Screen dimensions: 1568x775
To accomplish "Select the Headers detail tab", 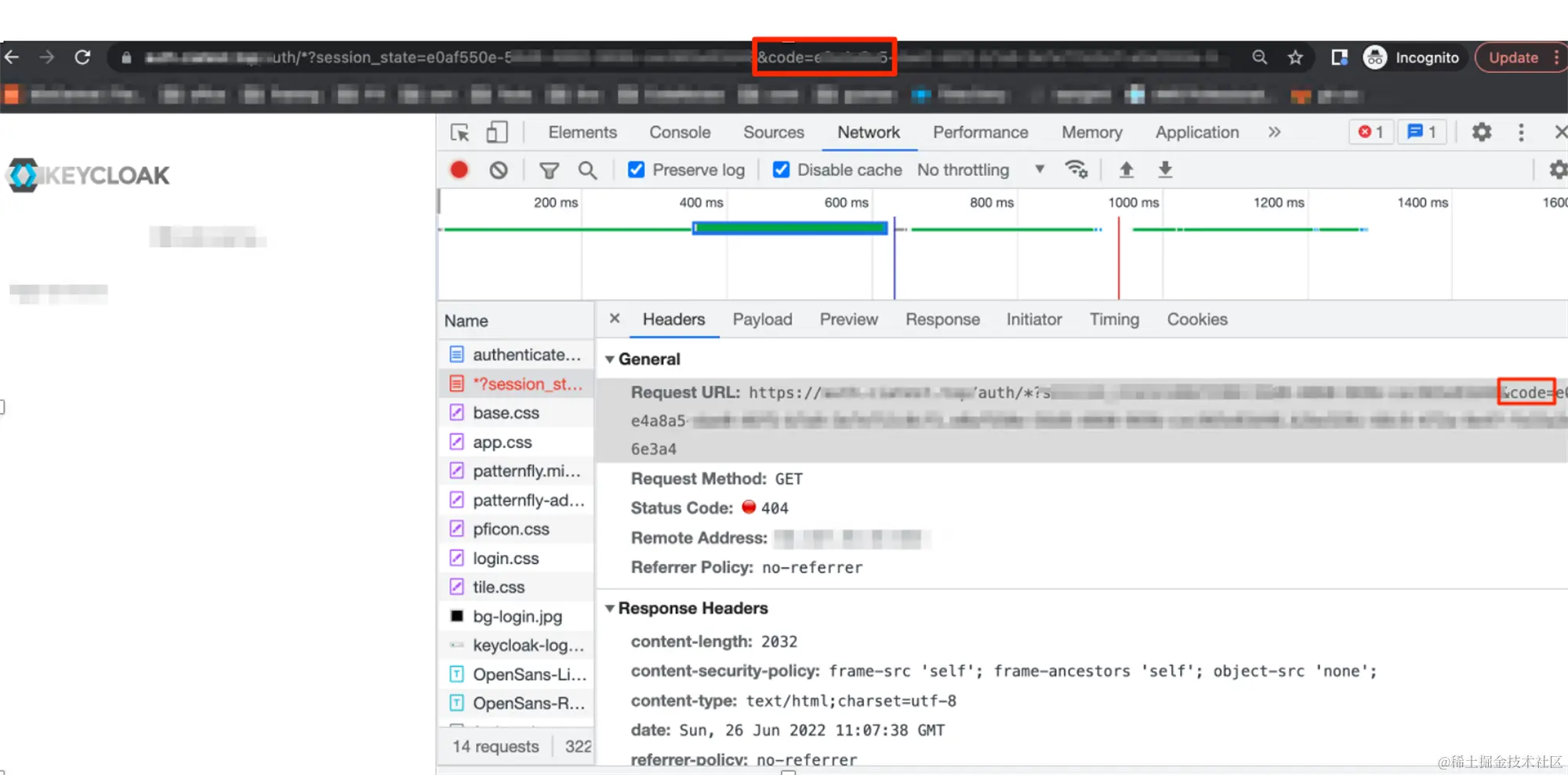I will click(674, 319).
